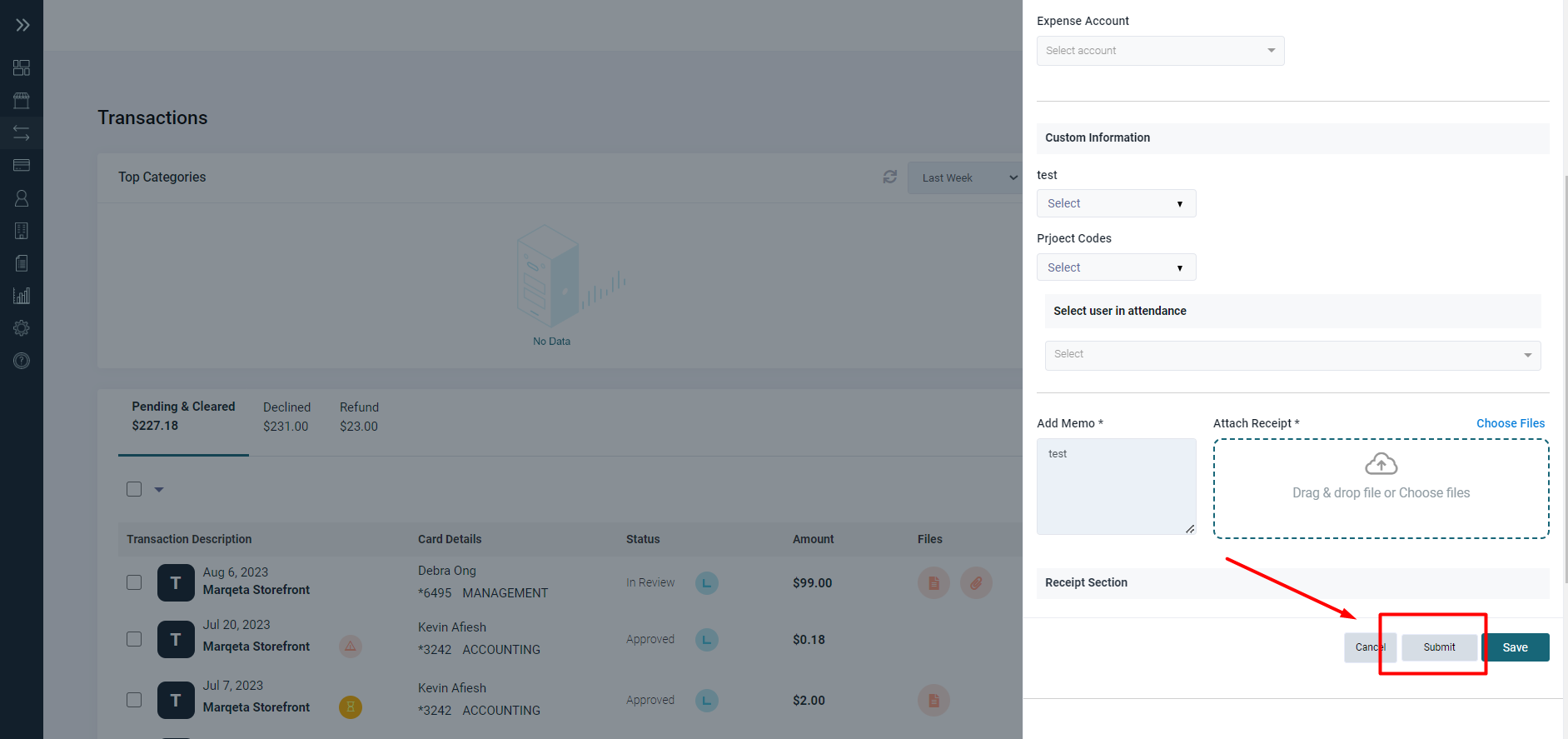1568x739 pixels.
Task: Click the cloud upload icon in the receipt drop zone
Action: (x=1381, y=463)
